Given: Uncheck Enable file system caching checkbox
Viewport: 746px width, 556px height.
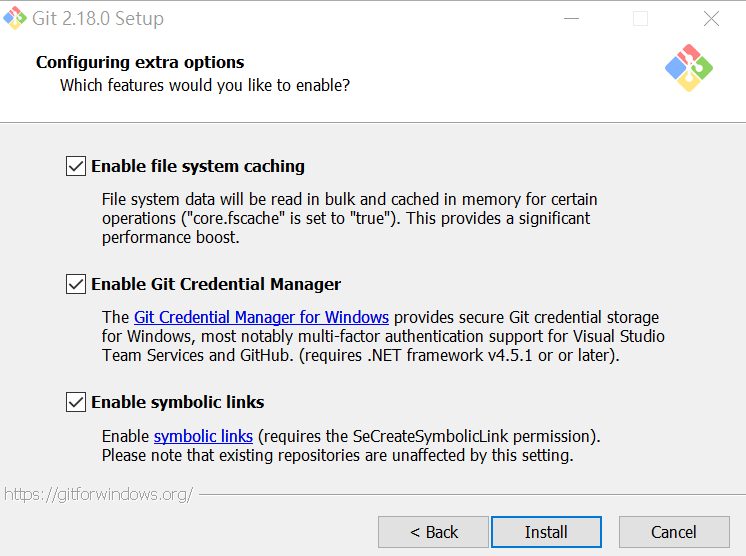Looking at the screenshot, I should (76, 166).
